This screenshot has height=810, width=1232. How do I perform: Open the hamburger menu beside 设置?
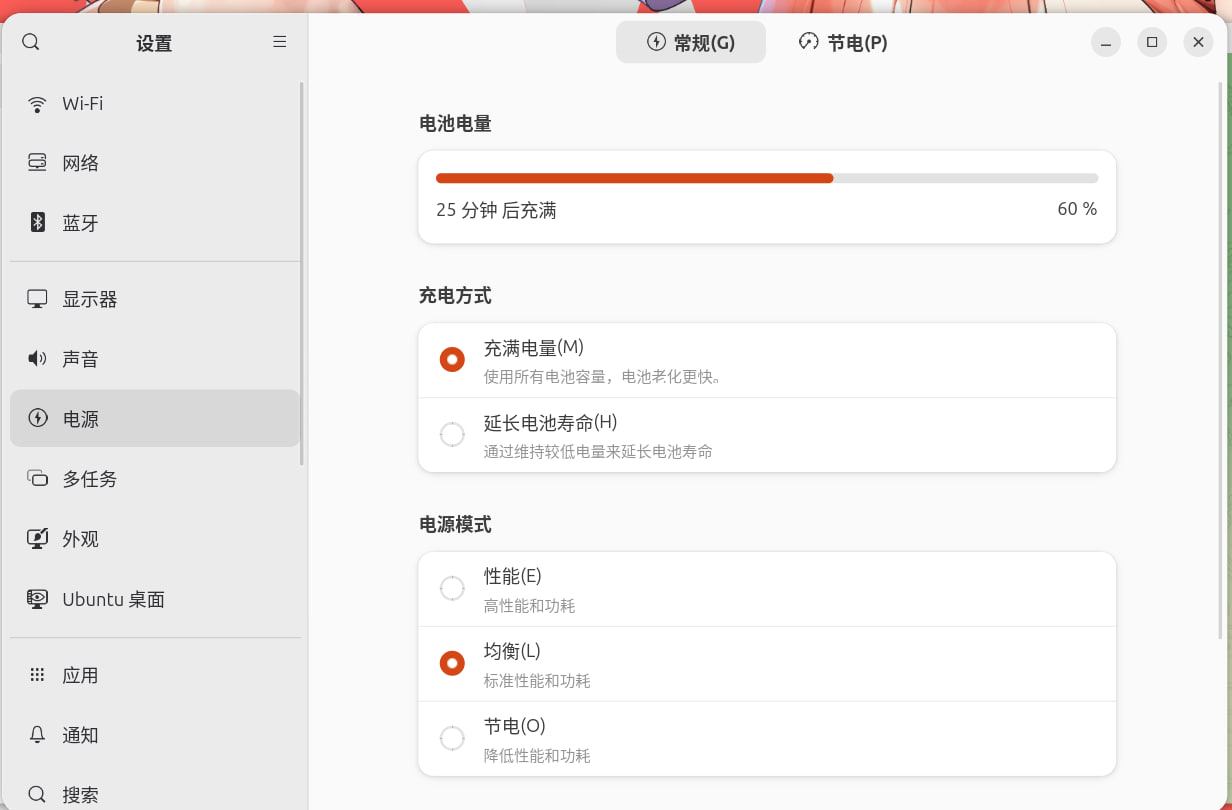point(280,42)
